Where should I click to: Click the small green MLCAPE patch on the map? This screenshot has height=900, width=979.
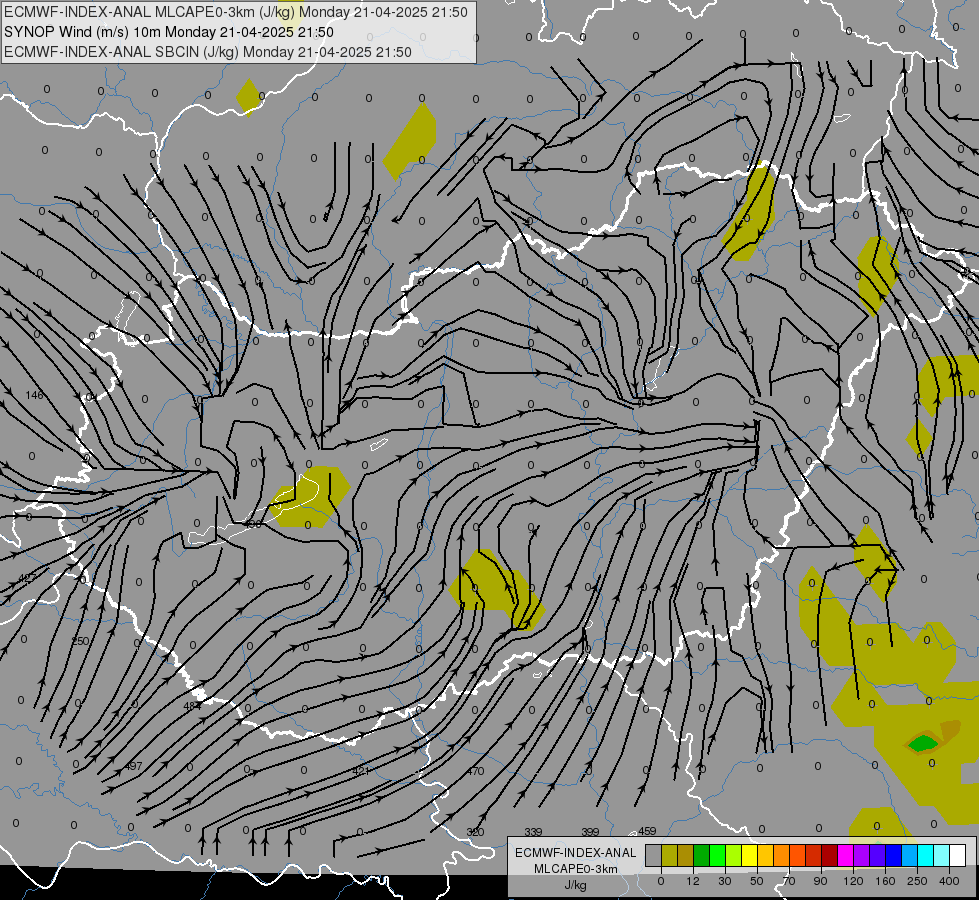click(x=923, y=743)
